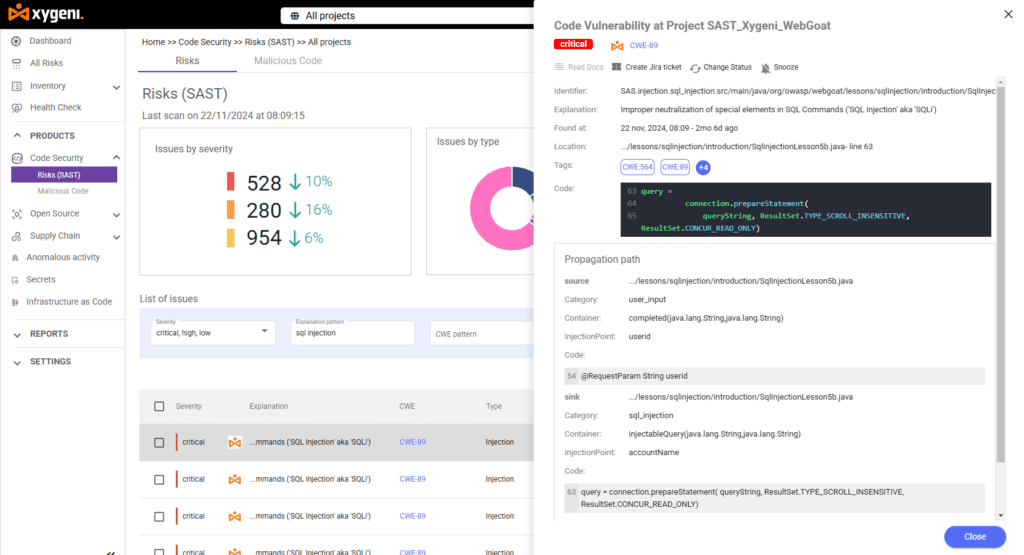This screenshot has width=1024, height=555.
Task: Click the Snooze bell icon
Action: point(766,68)
